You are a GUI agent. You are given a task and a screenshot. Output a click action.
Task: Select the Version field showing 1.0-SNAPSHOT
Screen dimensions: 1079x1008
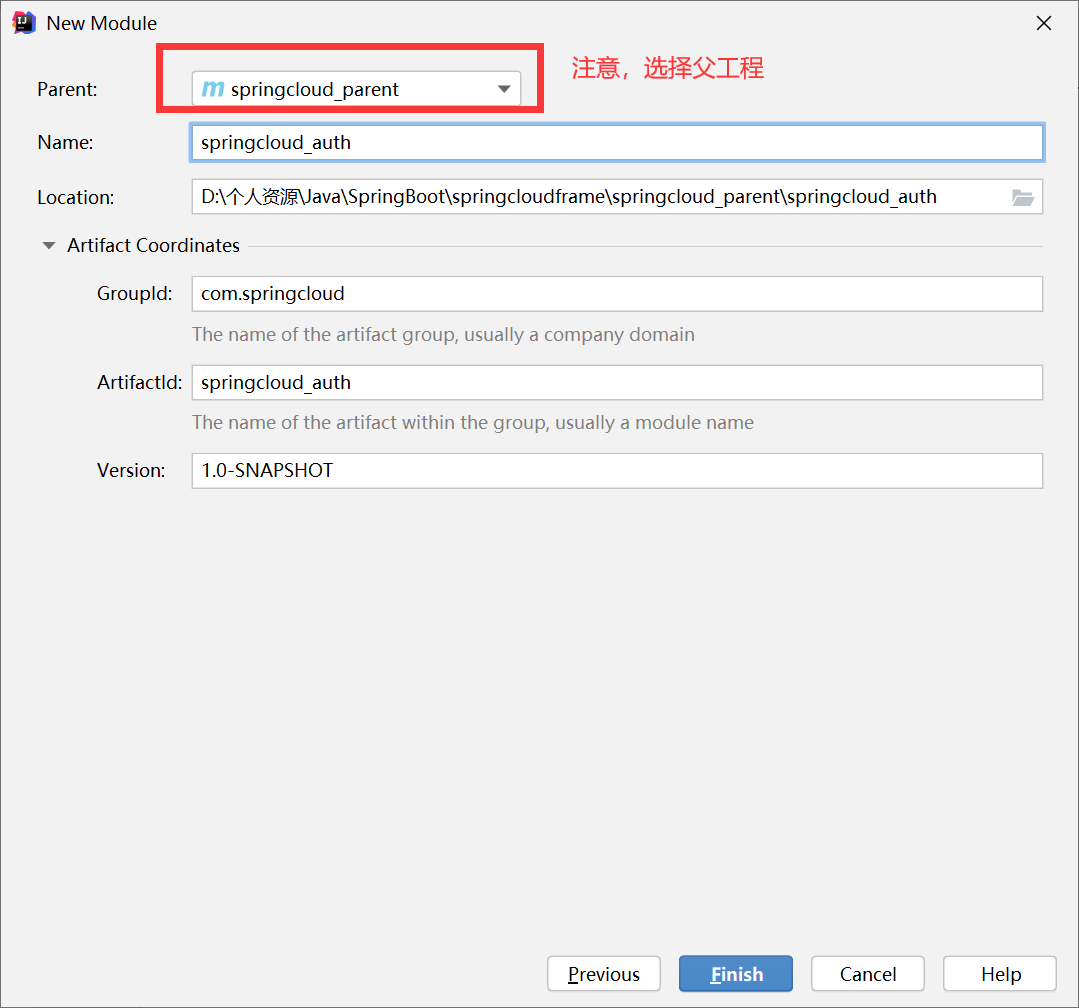click(x=617, y=470)
